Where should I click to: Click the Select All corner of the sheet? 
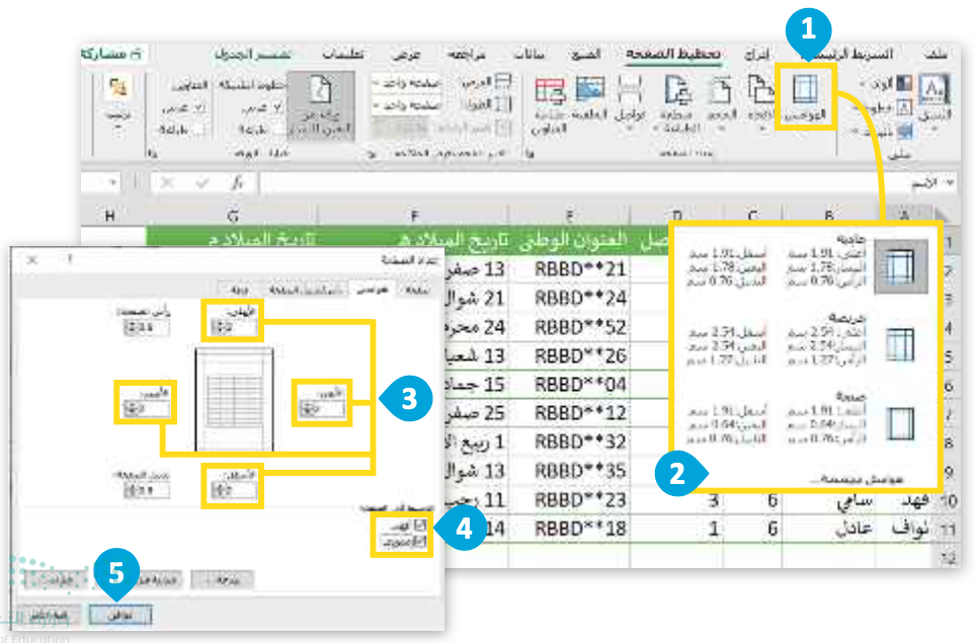click(x=943, y=216)
